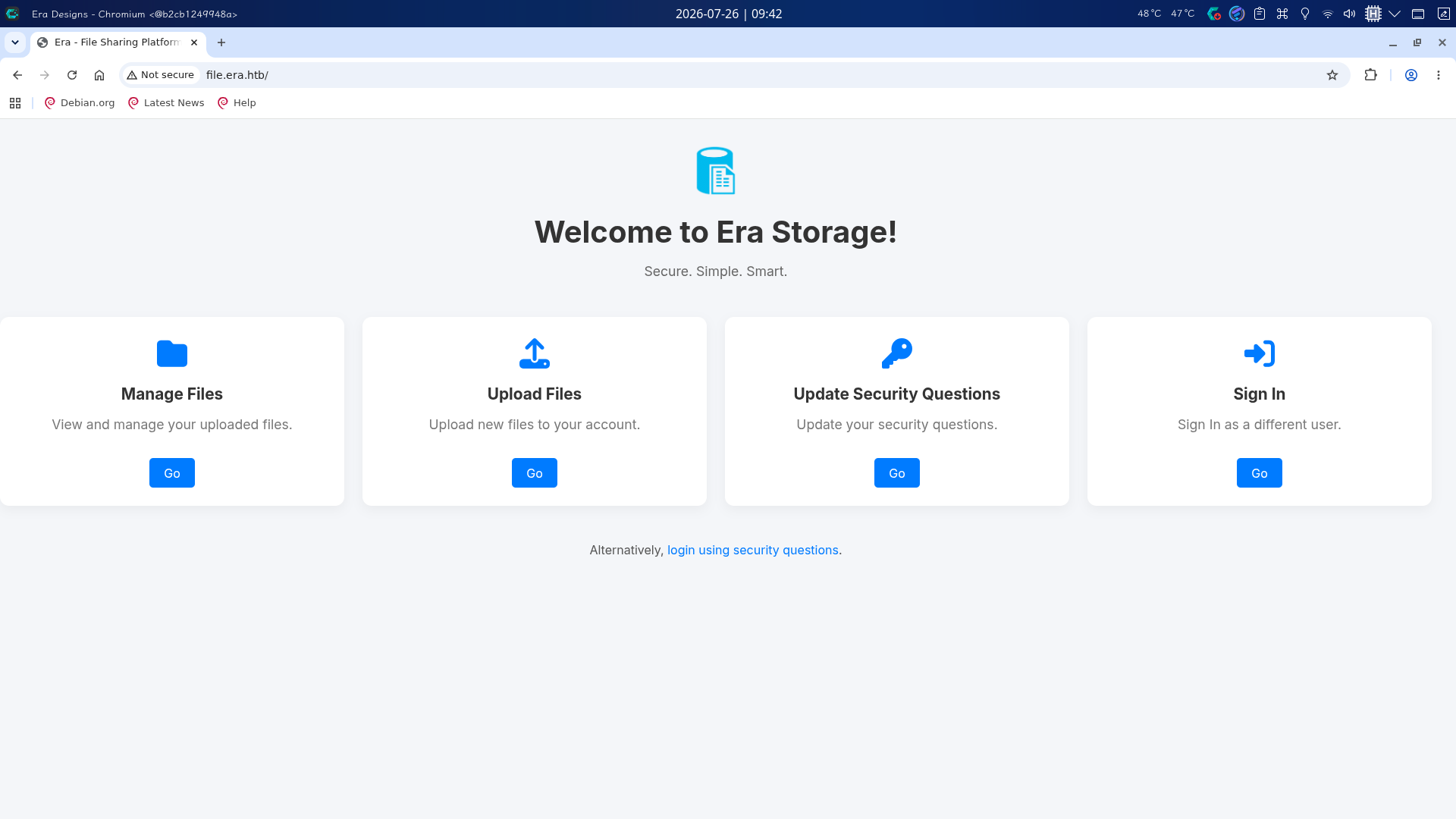1456x819 pixels.
Task: Bookmark this page with the star icon
Action: [x=1332, y=75]
